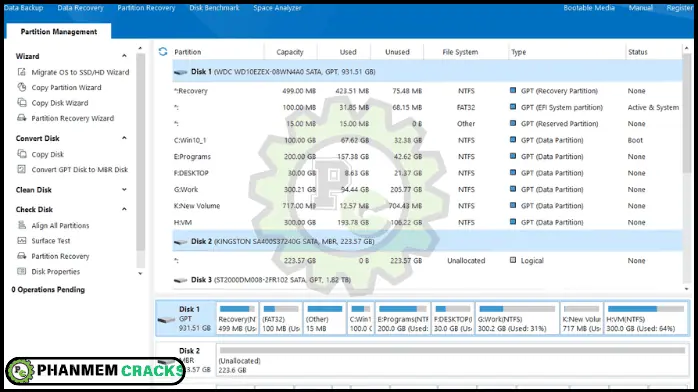Click sidebar scrollbar down arrow
Viewport: 698px width, 392px height.
[140, 274]
